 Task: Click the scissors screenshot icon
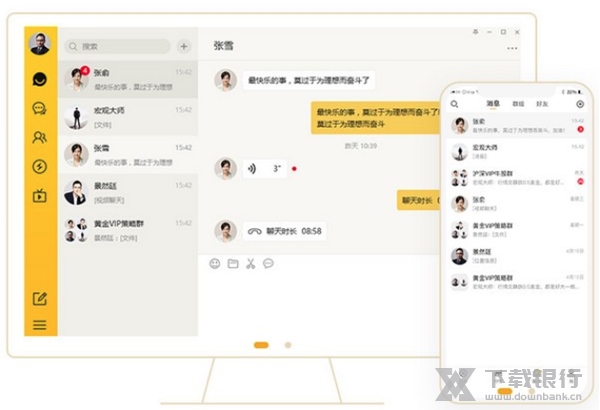coord(251,263)
